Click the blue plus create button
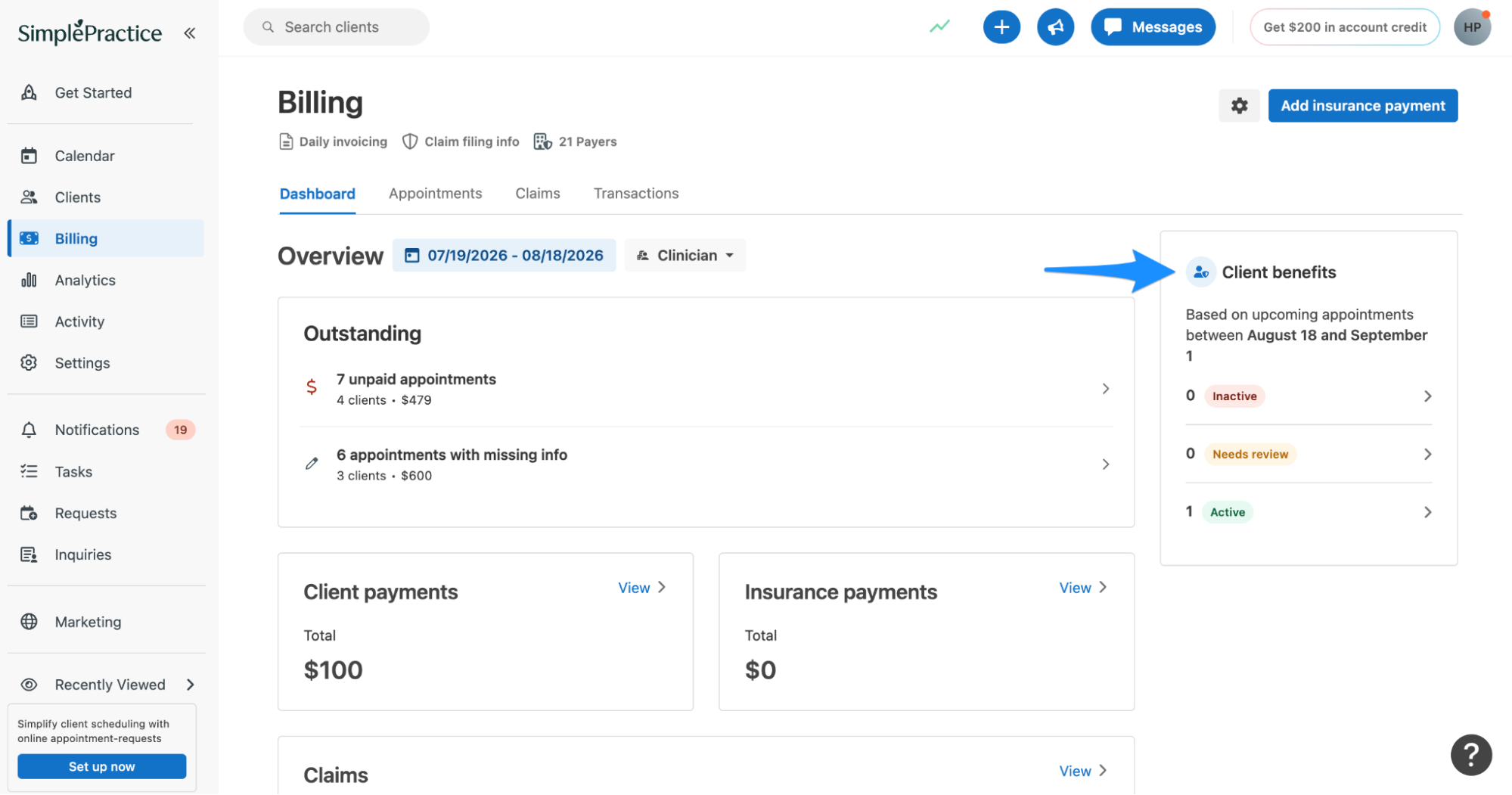 1001,27
